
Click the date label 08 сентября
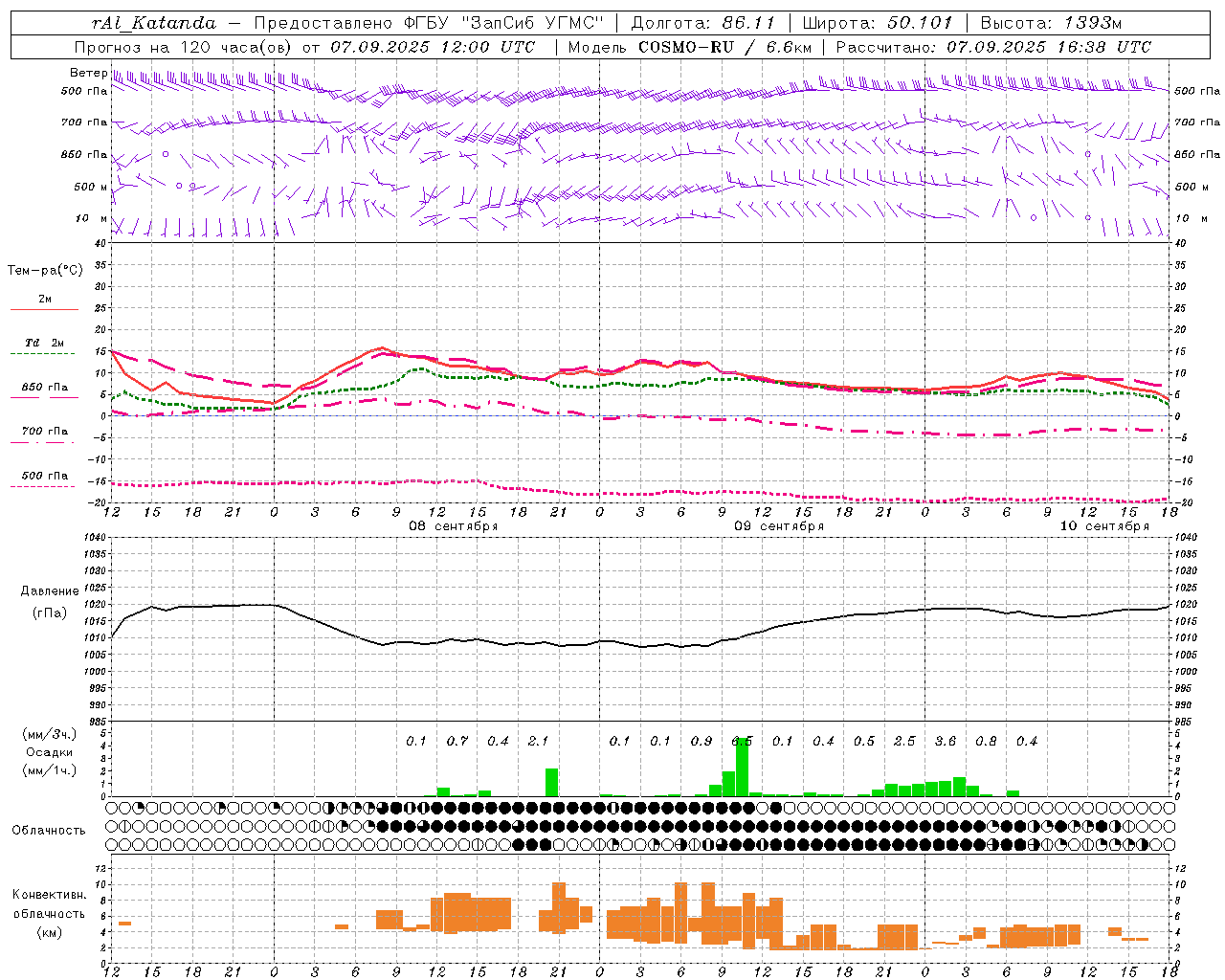pyautogui.click(x=454, y=526)
